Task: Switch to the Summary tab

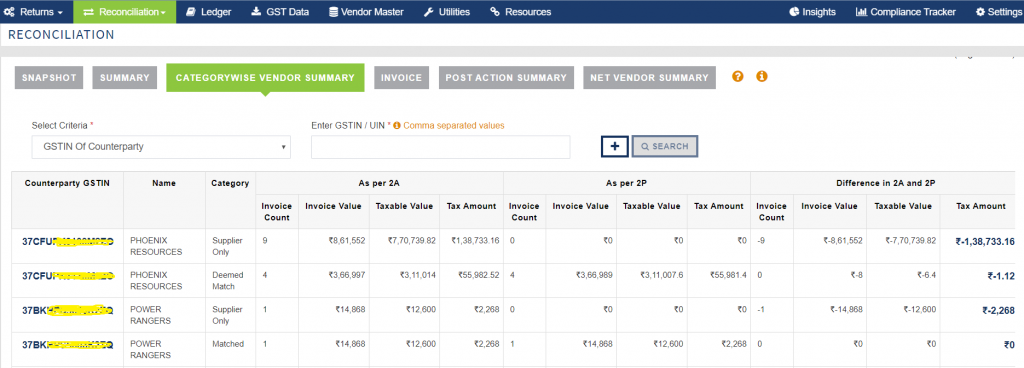Action: pyautogui.click(x=125, y=78)
